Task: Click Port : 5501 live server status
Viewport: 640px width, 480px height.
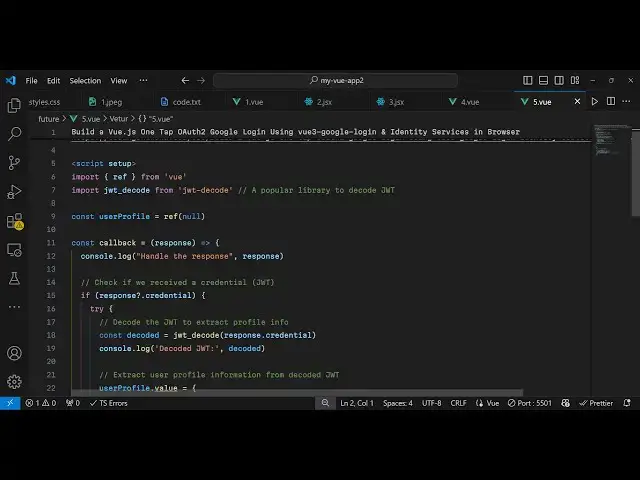Action: [530, 403]
